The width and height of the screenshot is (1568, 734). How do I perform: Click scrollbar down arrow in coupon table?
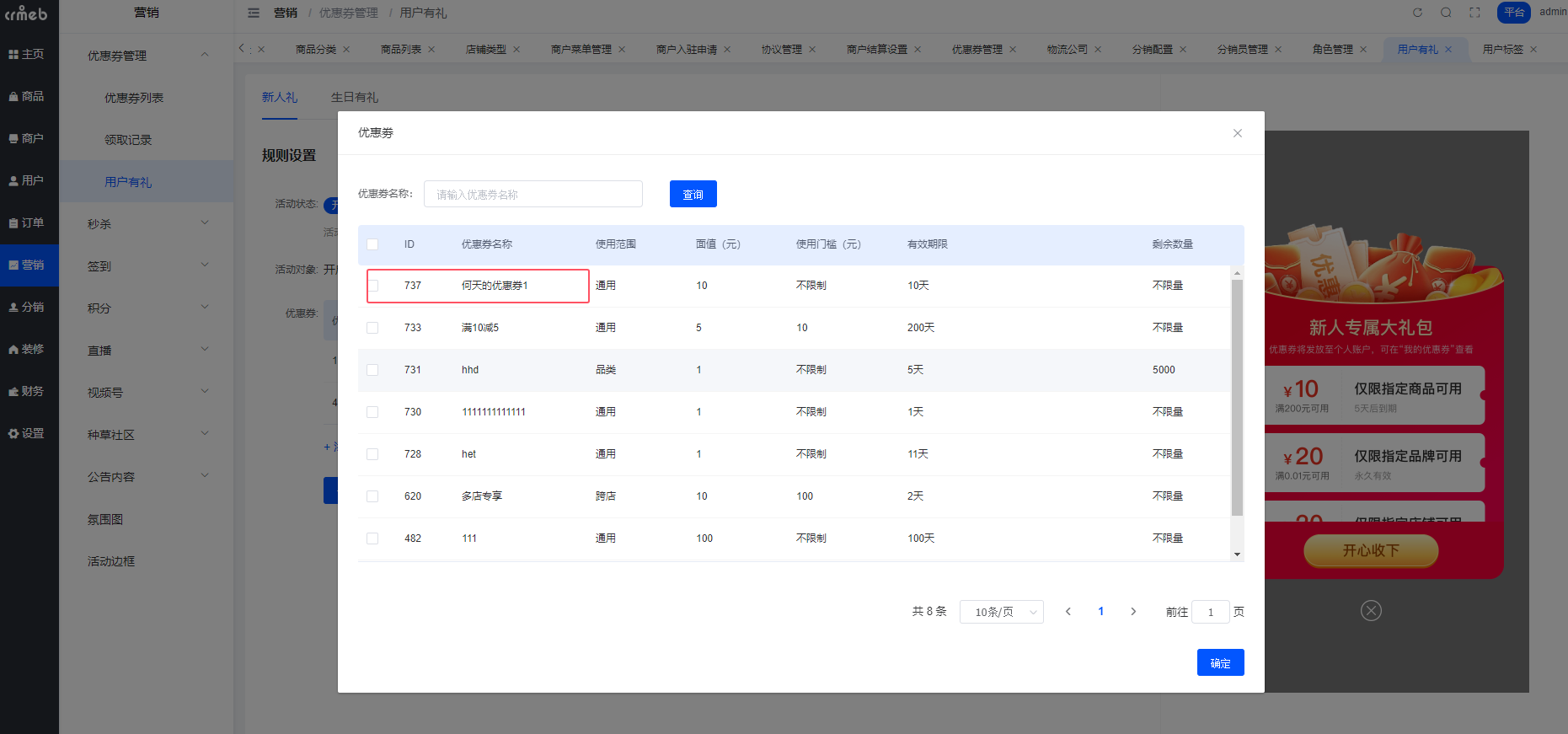(x=1237, y=555)
